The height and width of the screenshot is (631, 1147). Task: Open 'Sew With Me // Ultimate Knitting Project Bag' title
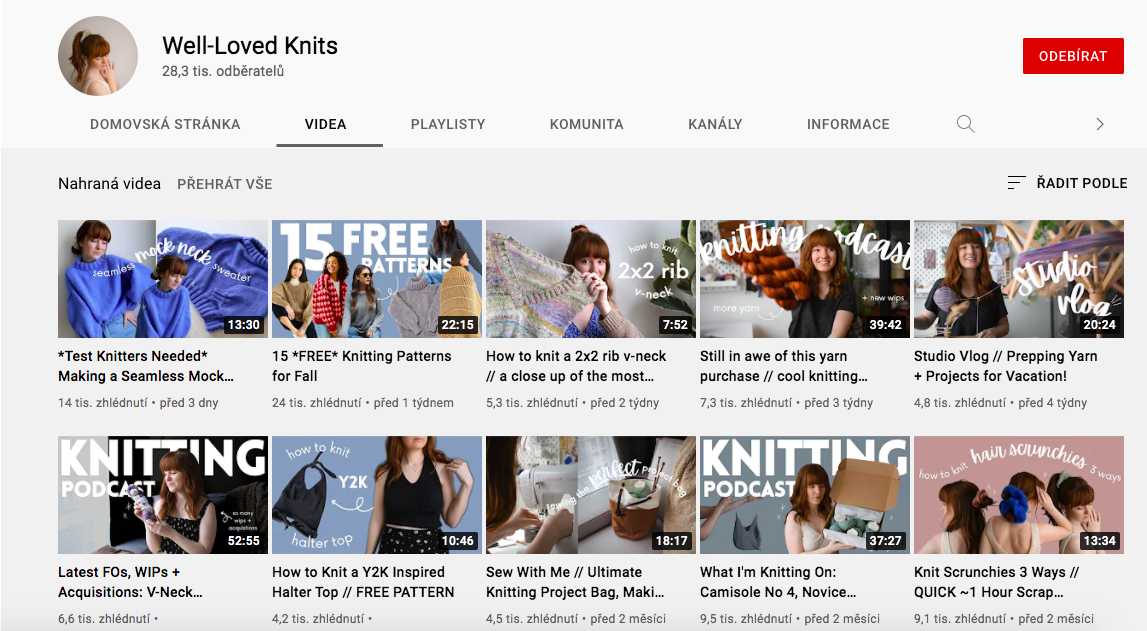576,583
